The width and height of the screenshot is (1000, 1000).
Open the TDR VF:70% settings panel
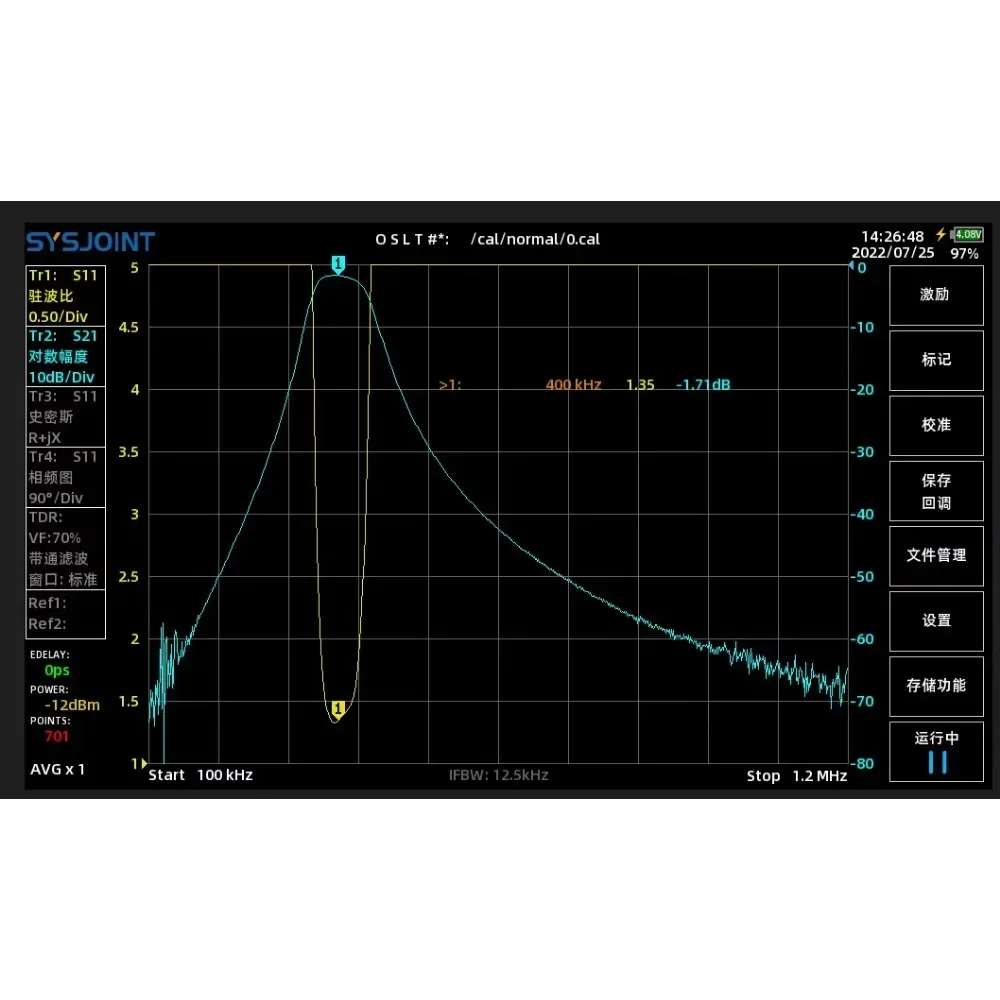point(65,548)
